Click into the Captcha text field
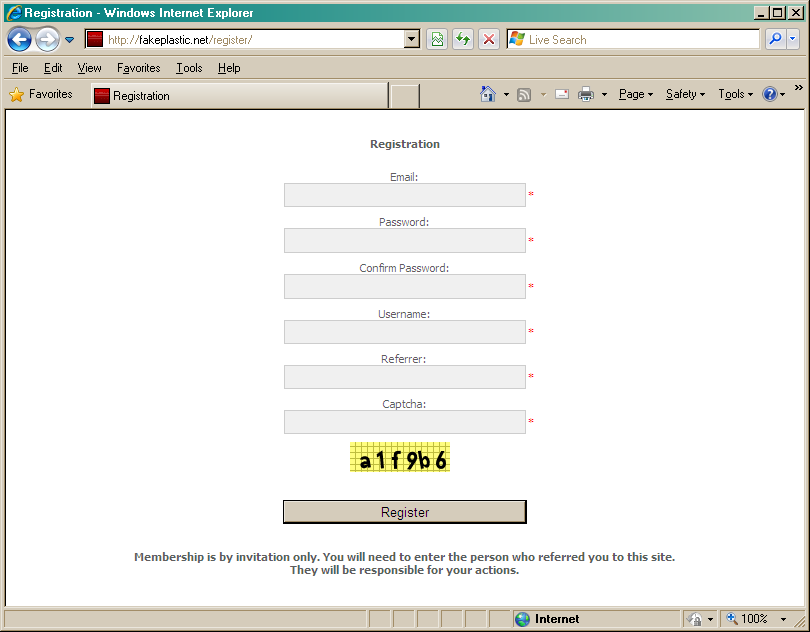 [404, 422]
